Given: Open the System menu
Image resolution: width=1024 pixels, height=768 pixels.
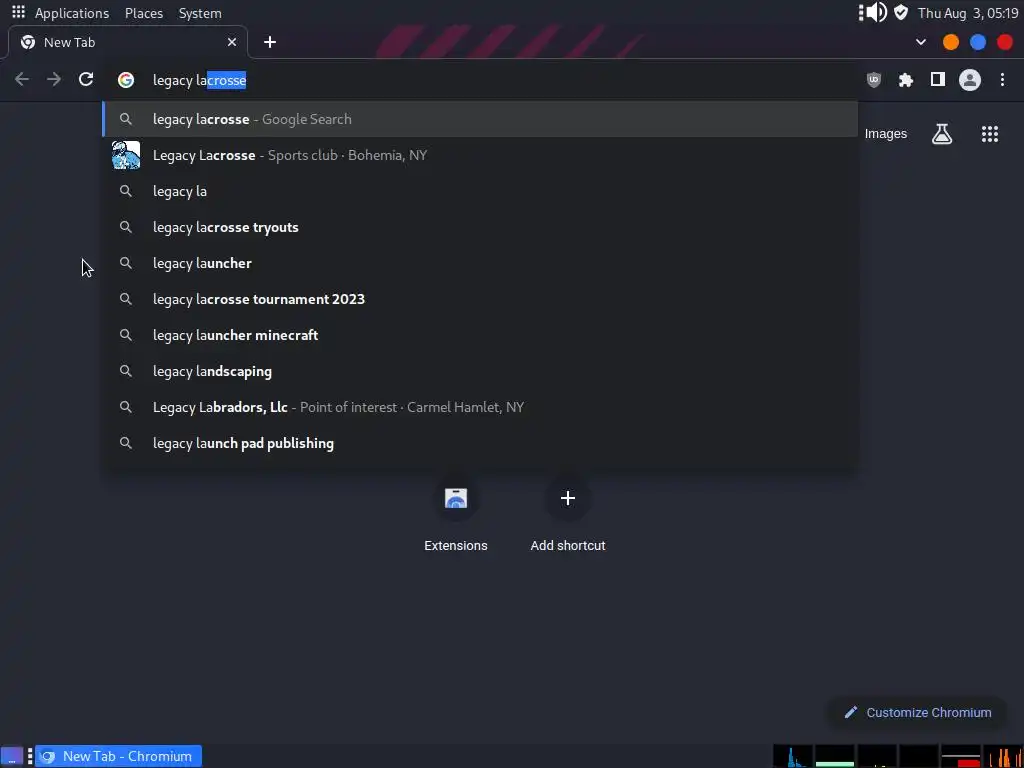Looking at the screenshot, I should click(200, 13).
